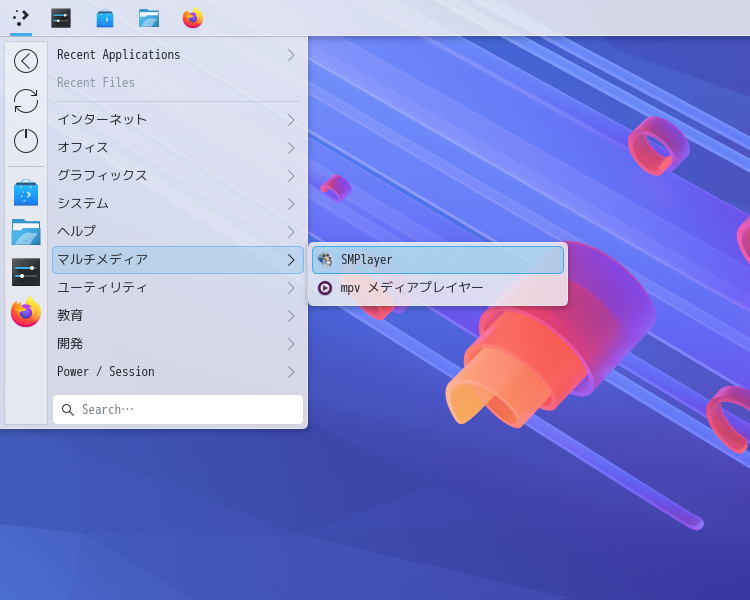The image size is (750, 600).
Task: Open System Settings from the menu sidebar
Action: coord(26,272)
